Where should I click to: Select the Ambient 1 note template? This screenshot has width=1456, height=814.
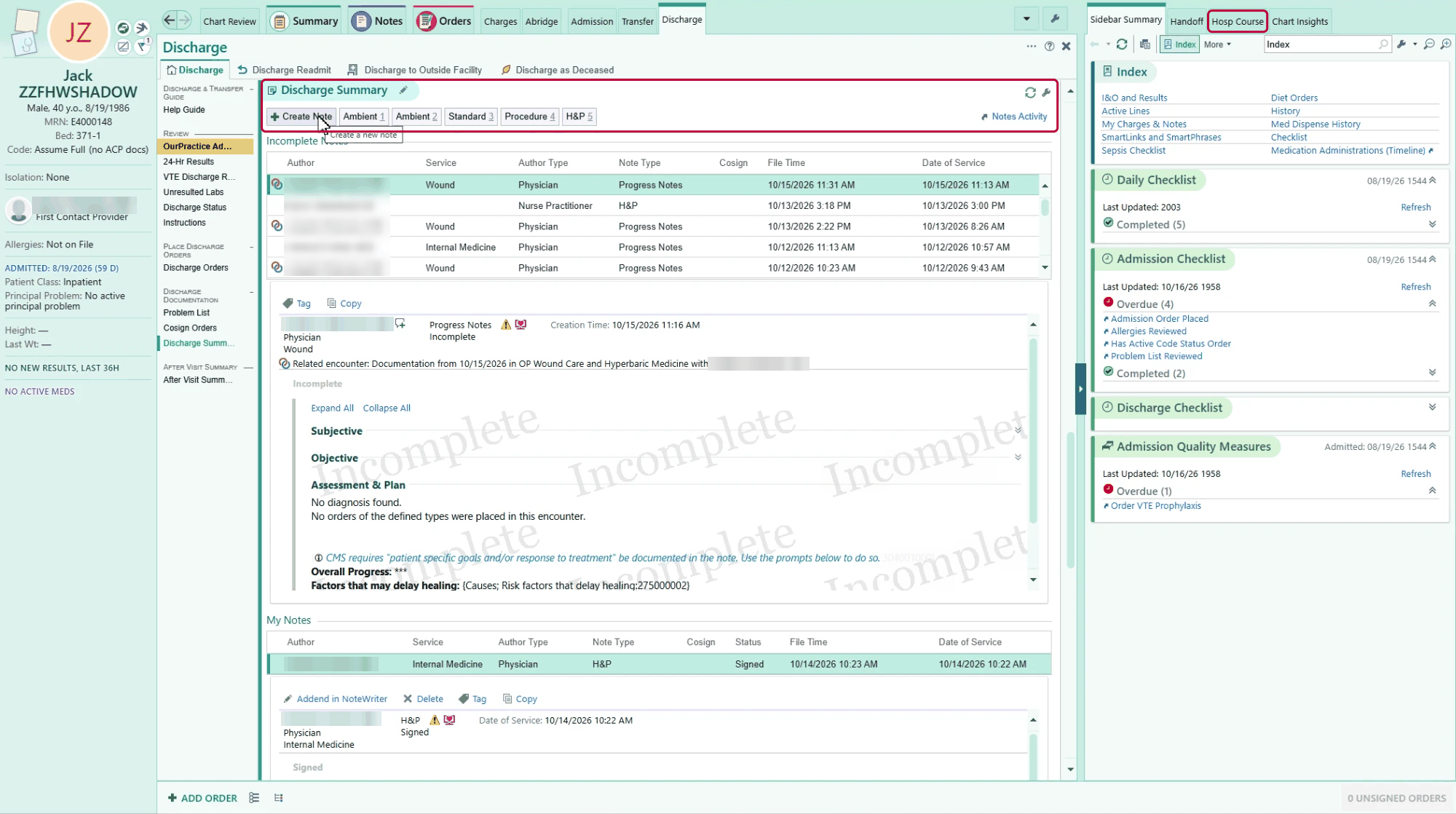click(x=363, y=116)
